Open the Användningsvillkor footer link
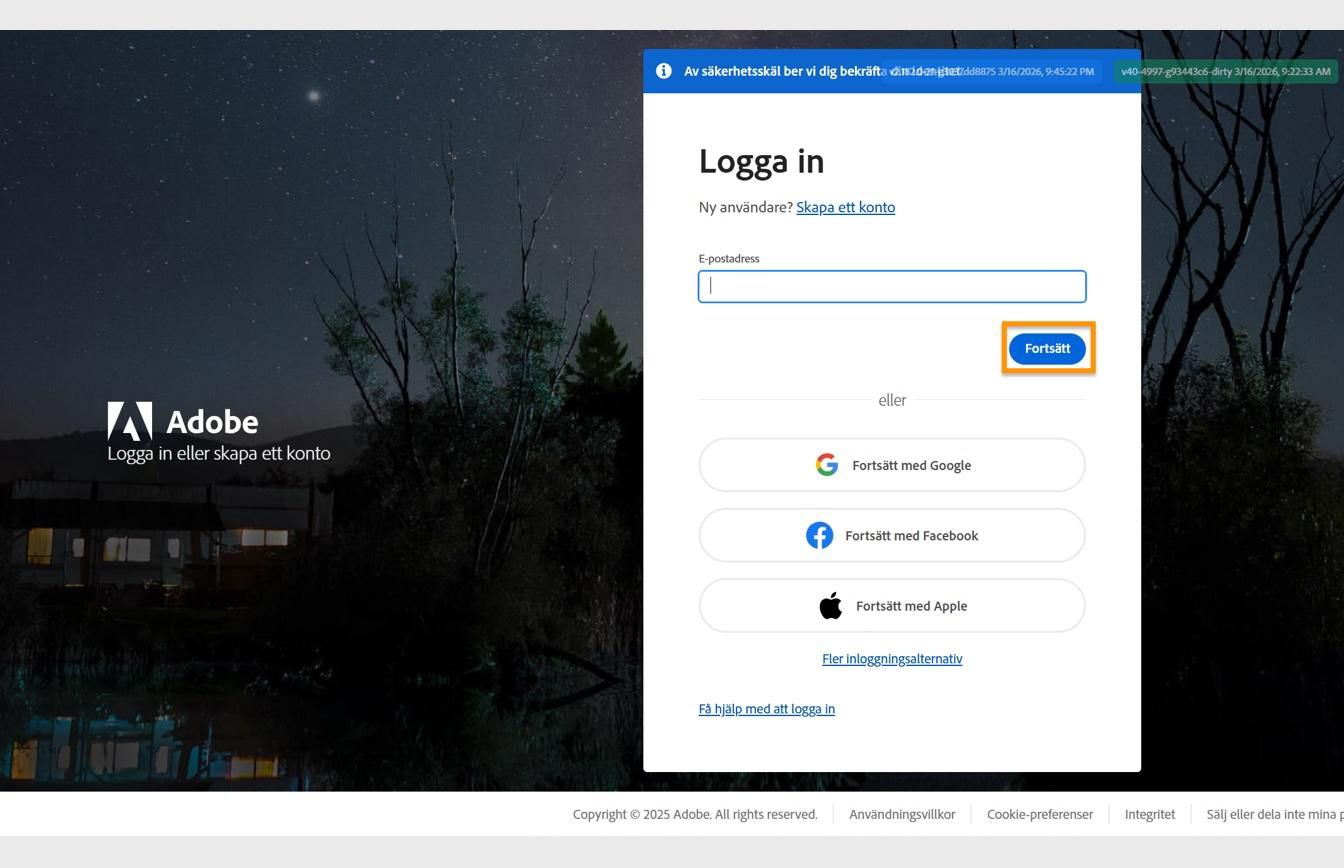 (x=901, y=813)
